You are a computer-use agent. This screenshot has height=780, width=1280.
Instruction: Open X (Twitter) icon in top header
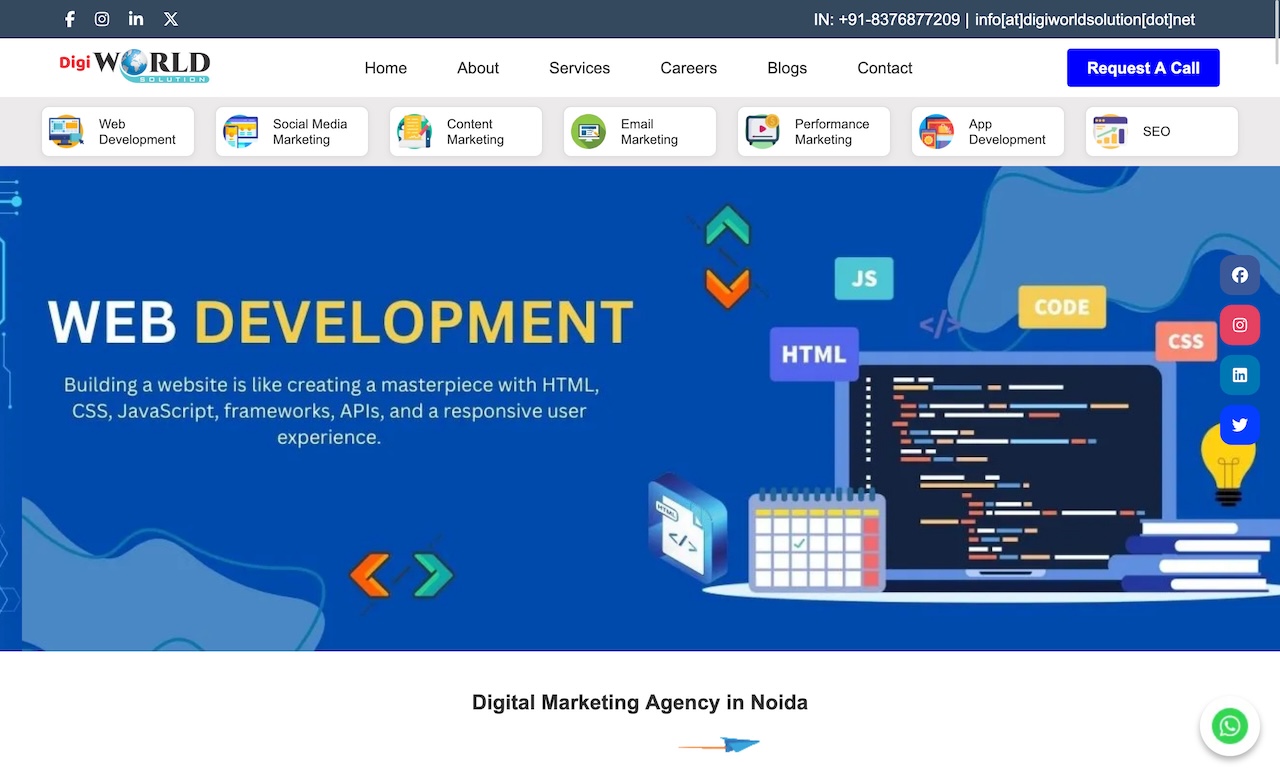tap(171, 19)
